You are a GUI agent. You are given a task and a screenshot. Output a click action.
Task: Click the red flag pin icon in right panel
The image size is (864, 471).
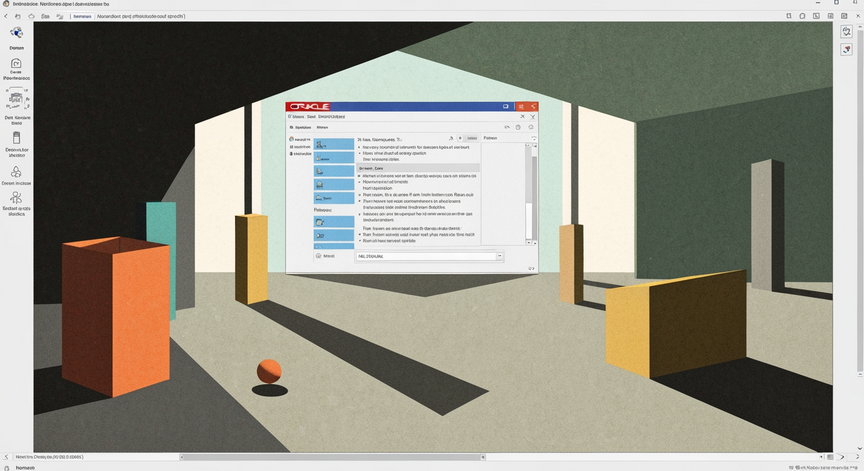click(x=847, y=50)
